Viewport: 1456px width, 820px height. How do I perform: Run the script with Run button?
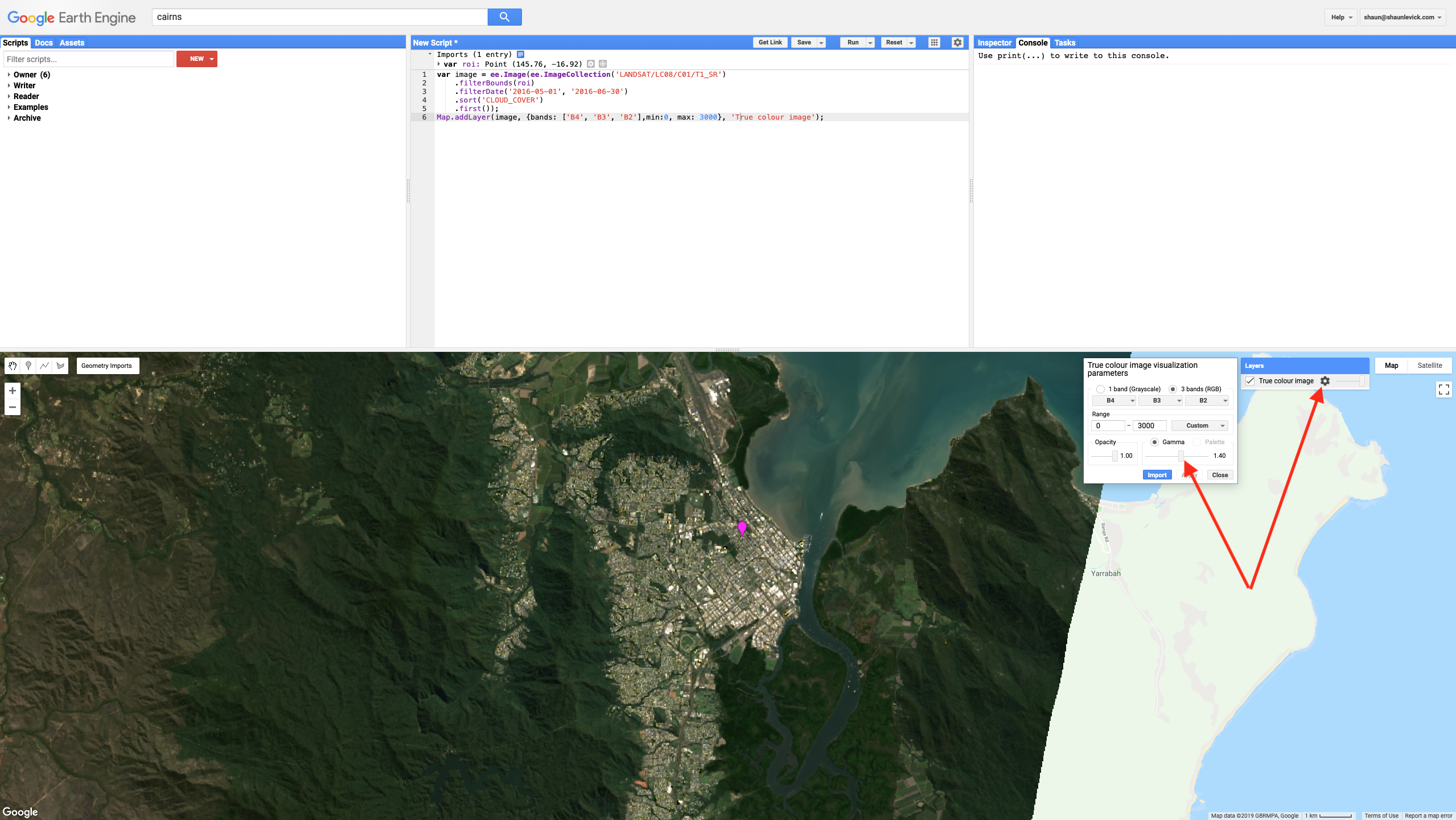click(x=853, y=43)
